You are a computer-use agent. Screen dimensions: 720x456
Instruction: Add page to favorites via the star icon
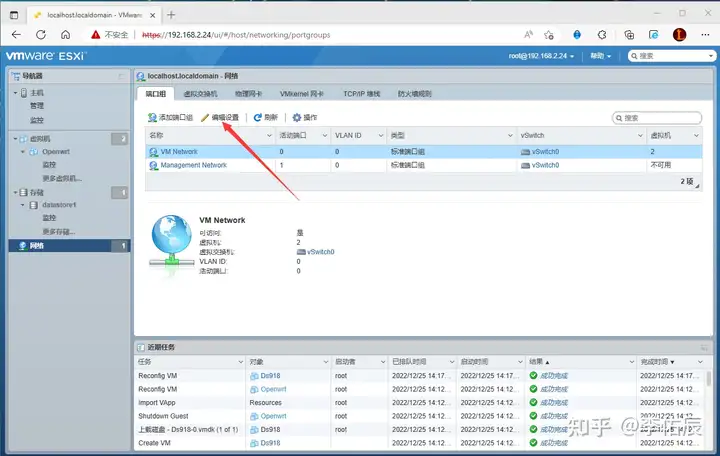pos(549,34)
